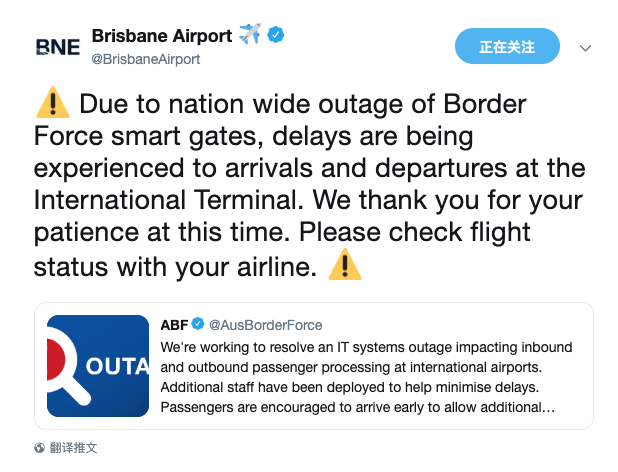This screenshot has height=472, width=618.
Task: Click the "OUTA" text in the quoted thumbnail
Action: [118, 366]
